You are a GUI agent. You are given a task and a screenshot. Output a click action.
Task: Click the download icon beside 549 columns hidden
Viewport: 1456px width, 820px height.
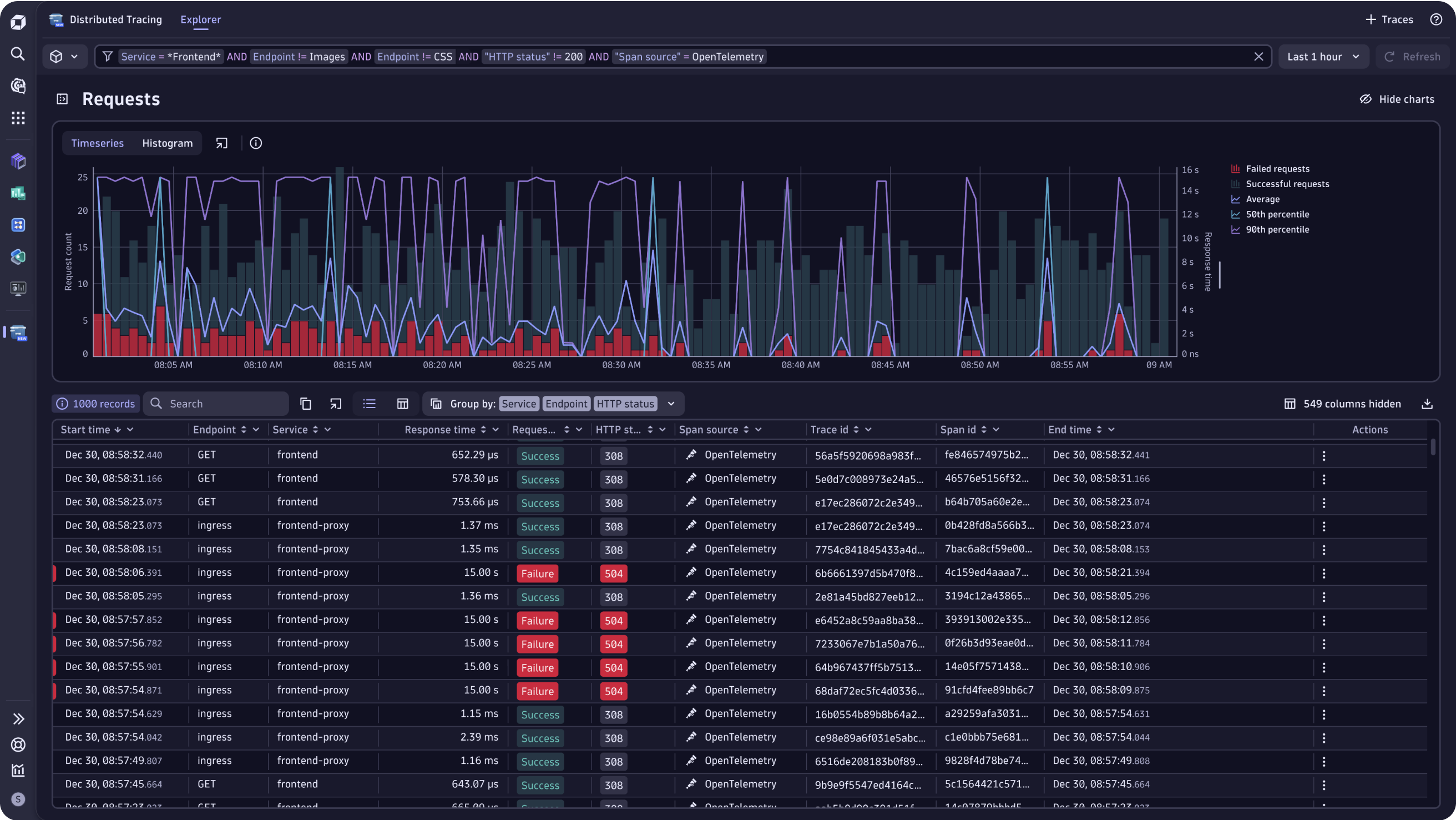tap(1428, 403)
